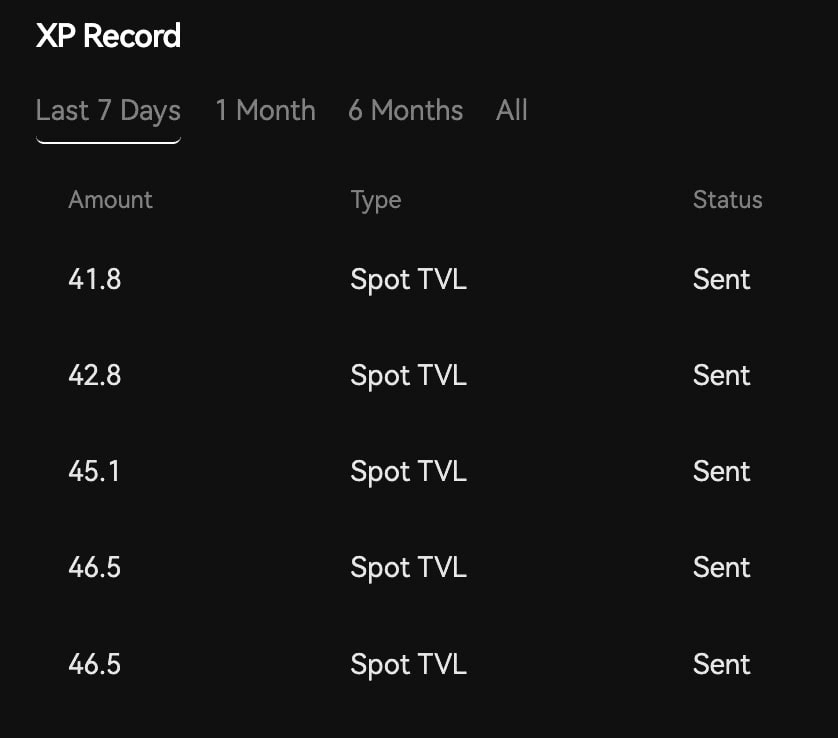Select the last 46.5 amount entry
Image resolution: width=838 pixels, height=738 pixels.
point(94,664)
